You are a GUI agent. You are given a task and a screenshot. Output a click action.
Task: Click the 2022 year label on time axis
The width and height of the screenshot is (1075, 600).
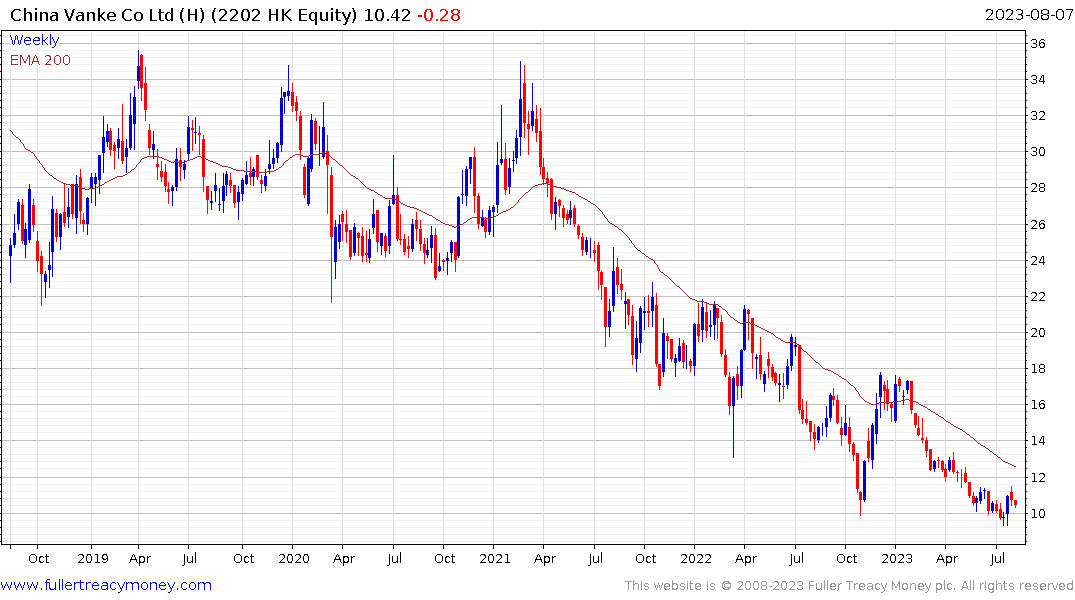tap(696, 558)
